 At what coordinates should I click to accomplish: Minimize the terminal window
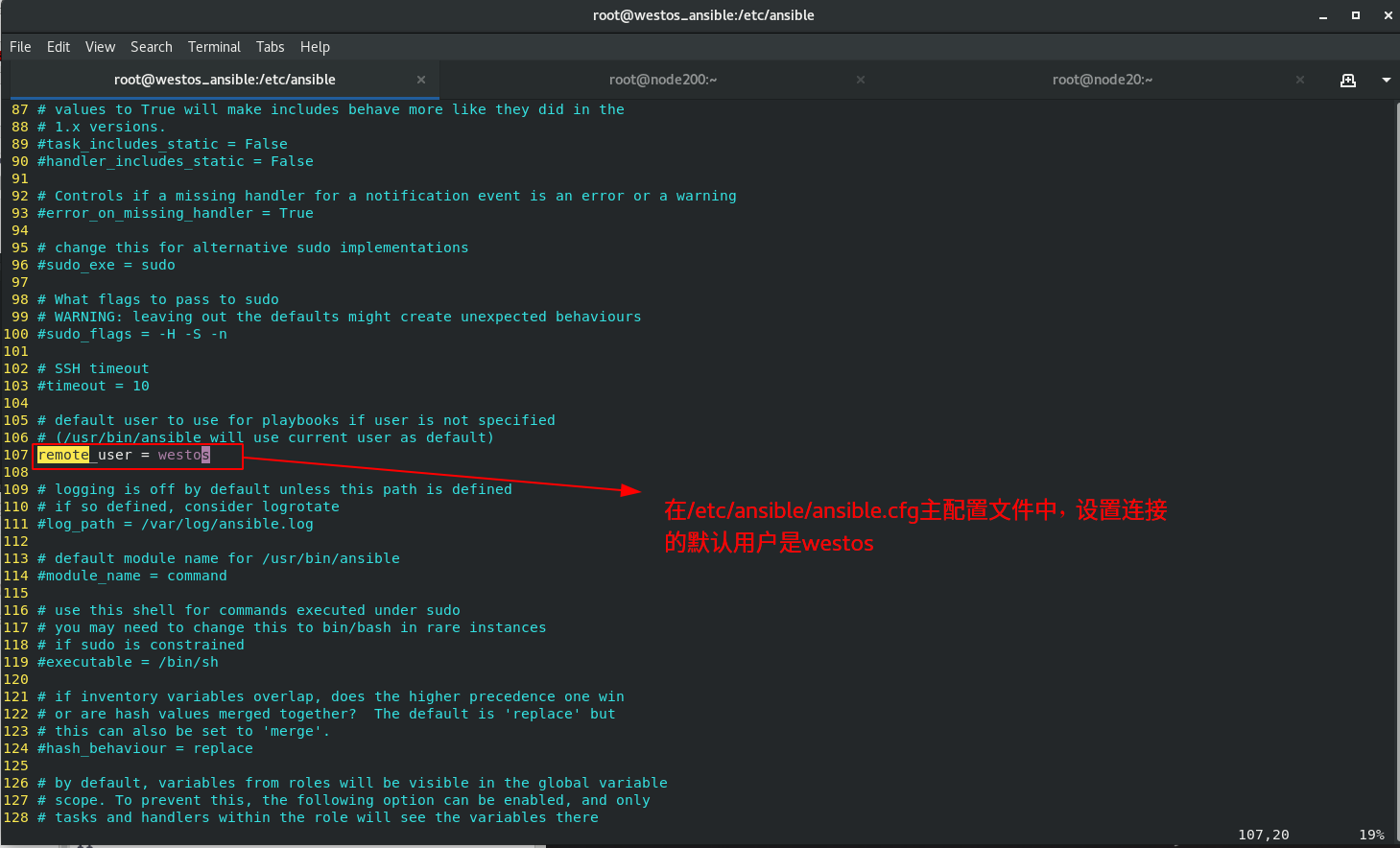coord(1323,15)
